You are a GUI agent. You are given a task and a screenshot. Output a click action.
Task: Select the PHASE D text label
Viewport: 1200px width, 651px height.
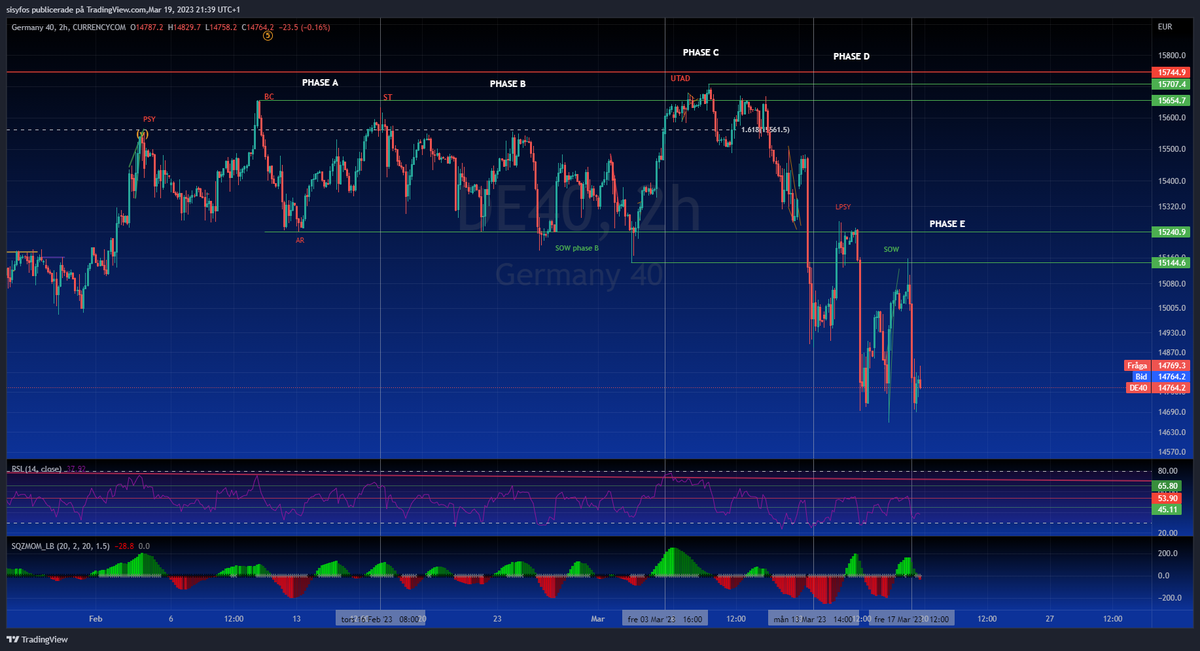(x=851, y=57)
